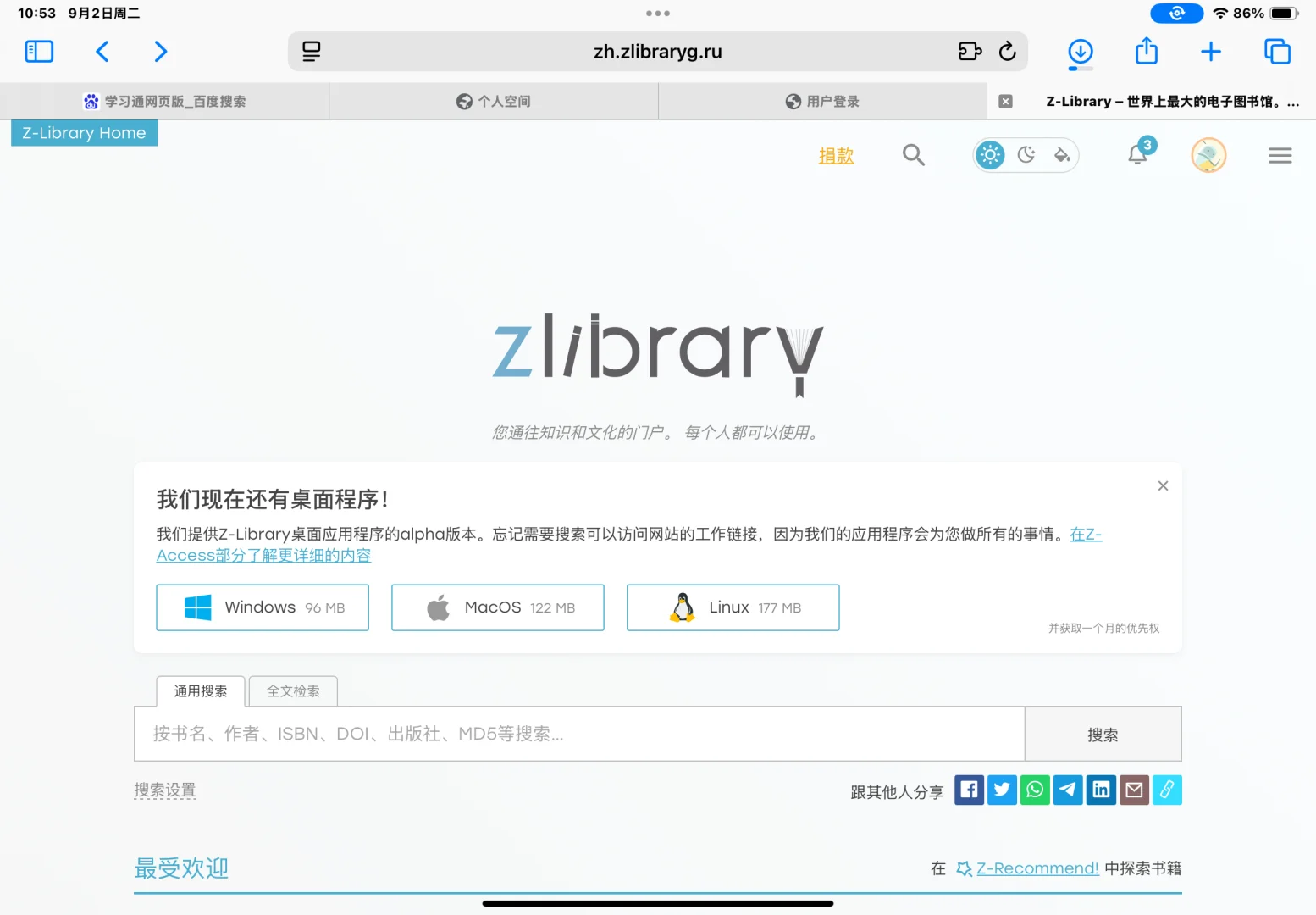Download Linux 177 MB app
The width and height of the screenshot is (1316, 915).
pos(733,607)
